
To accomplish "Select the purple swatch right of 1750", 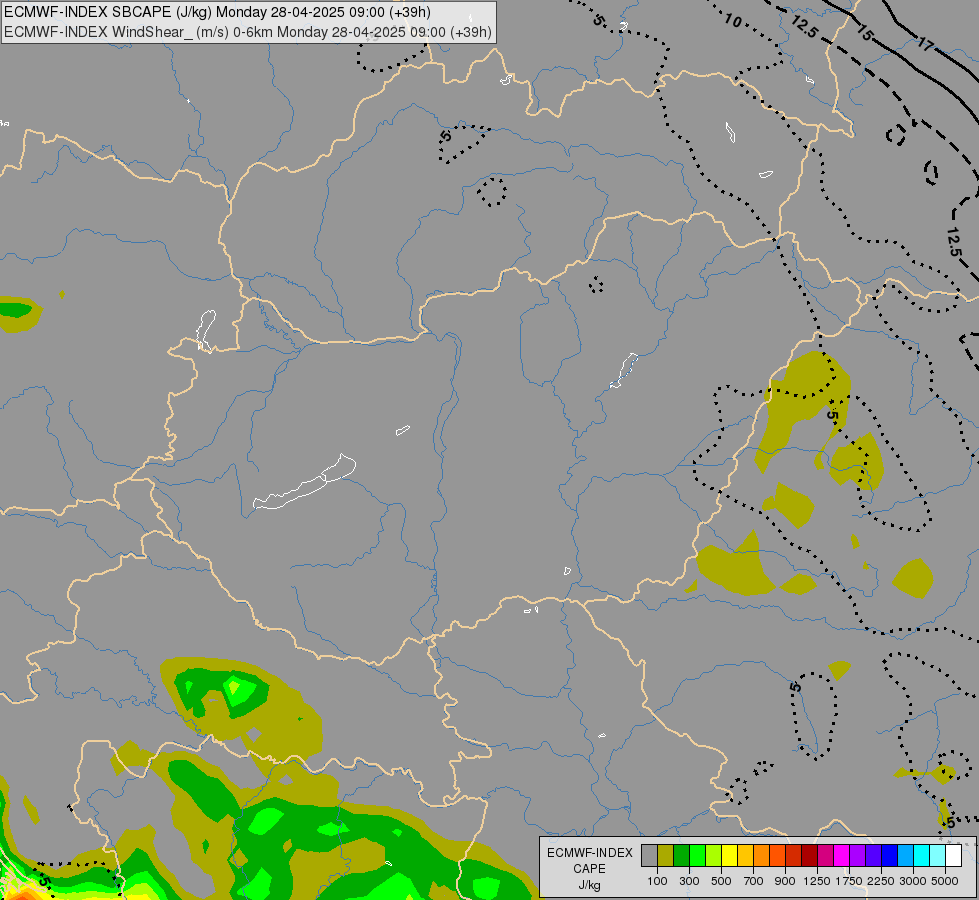I will tap(858, 856).
